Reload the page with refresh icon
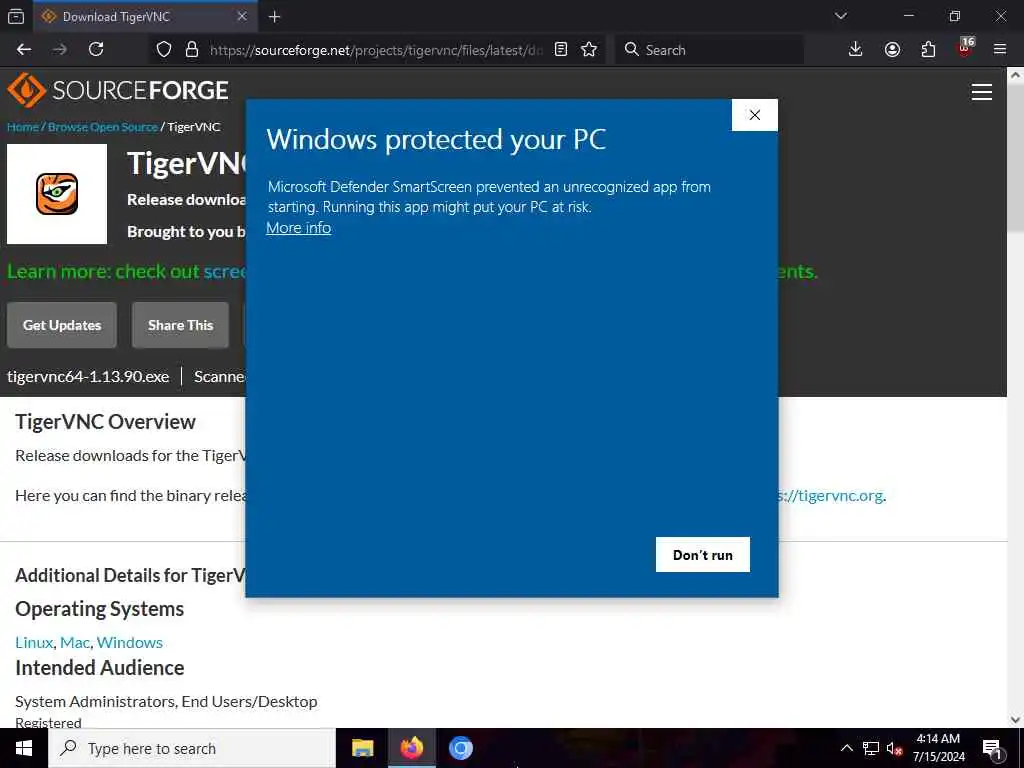Screen dimensions: 1024x768 pyautogui.click(x=96, y=50)
